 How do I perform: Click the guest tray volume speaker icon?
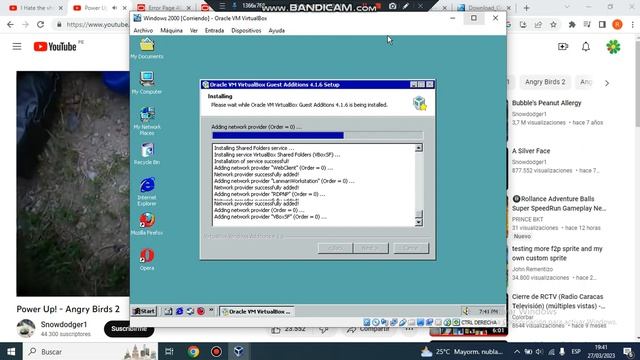coord(466,311)
